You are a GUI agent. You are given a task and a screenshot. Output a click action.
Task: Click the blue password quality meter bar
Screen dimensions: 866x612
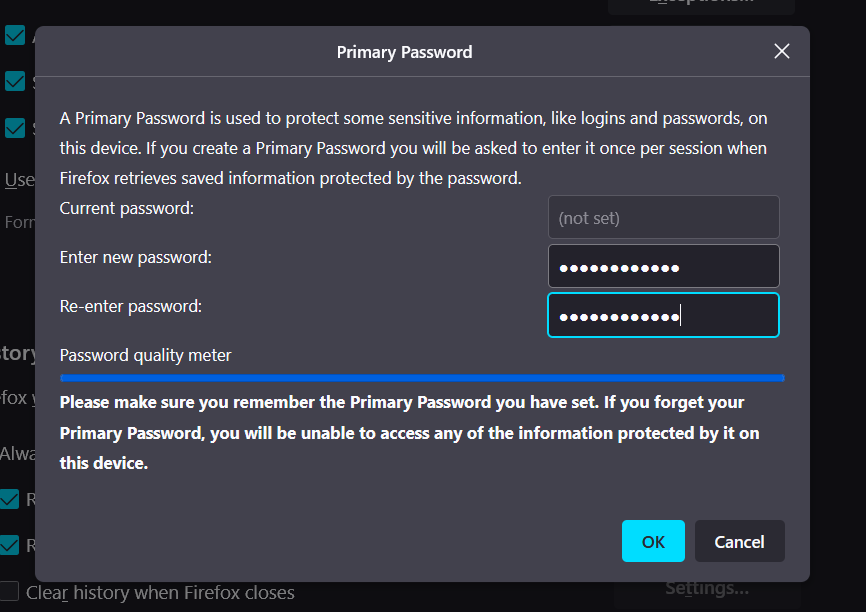(422, 378)
